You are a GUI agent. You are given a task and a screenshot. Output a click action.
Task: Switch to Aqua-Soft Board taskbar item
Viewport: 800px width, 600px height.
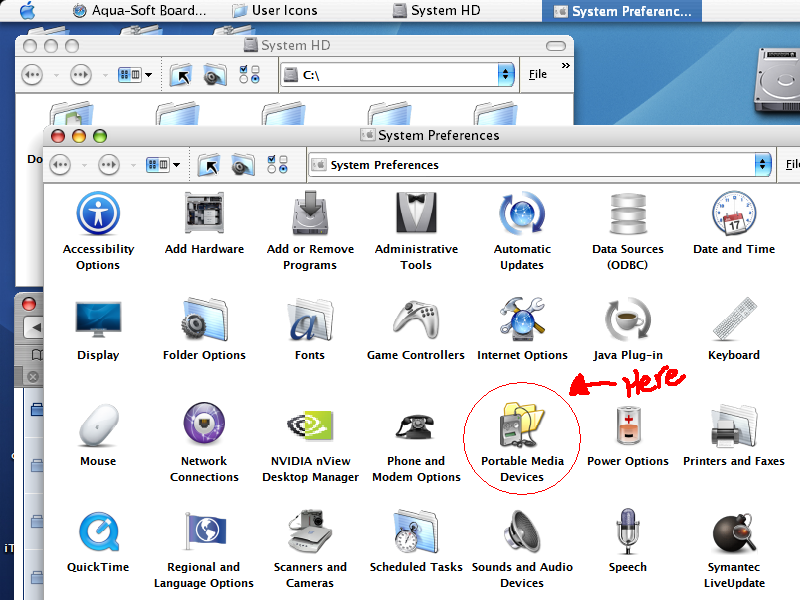click(139, 11)
